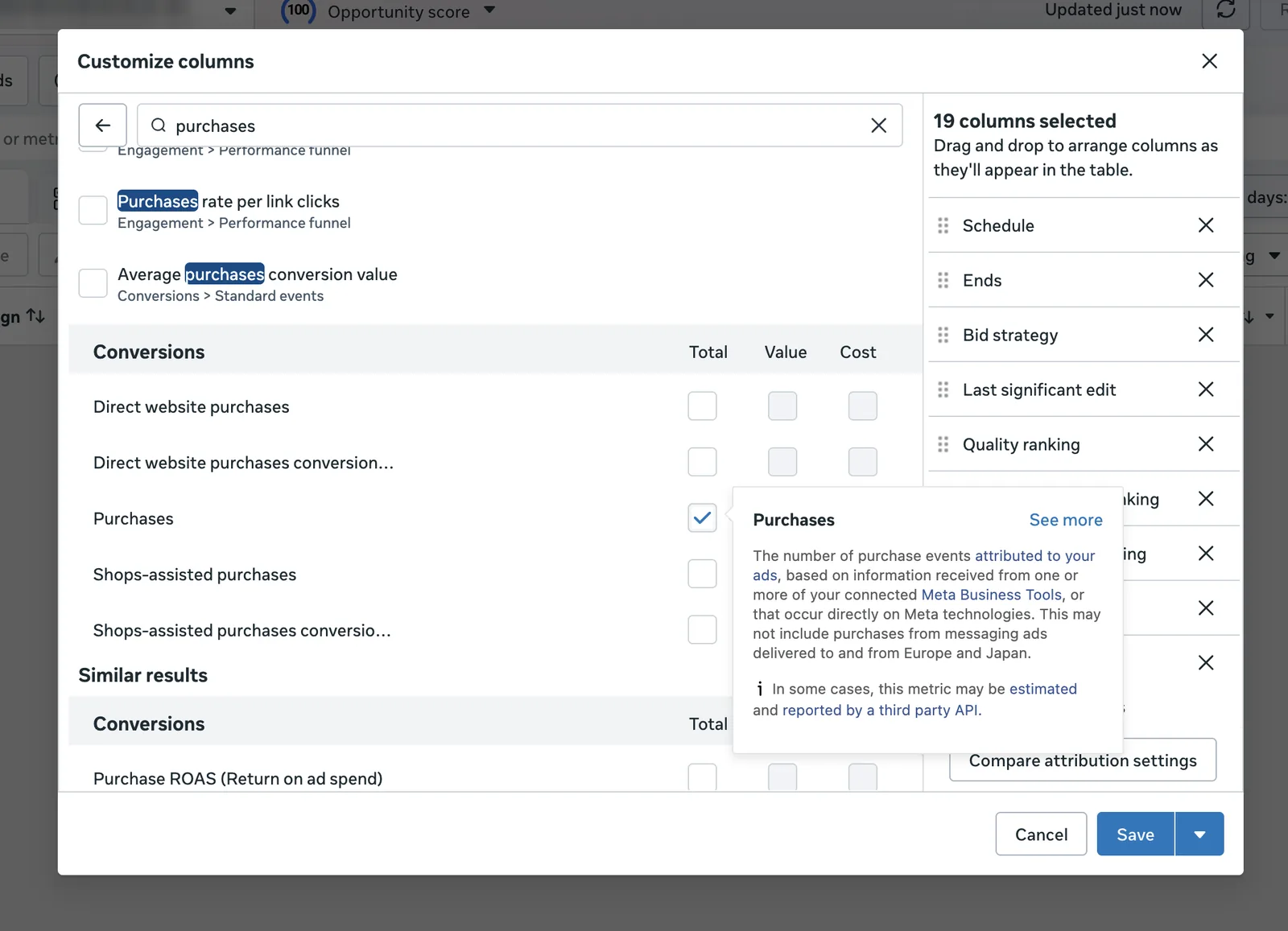The image size is (1288, 931).
Task: Click Compare attribution settings button
Action: click(1083, 760)
